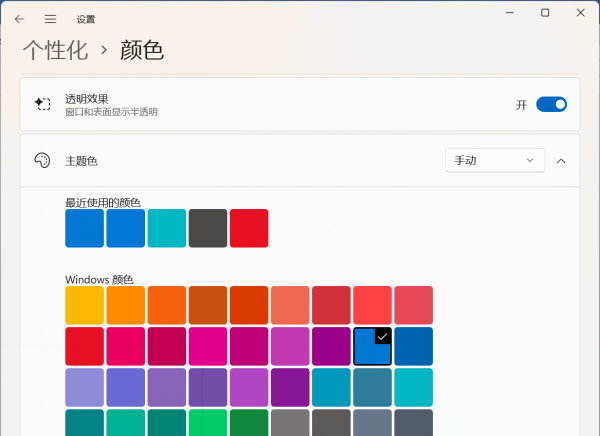Viewport: 600px width, 436px height.
Task: Turn off the 透明效果 toggle switch
Action: click(551, 105)
